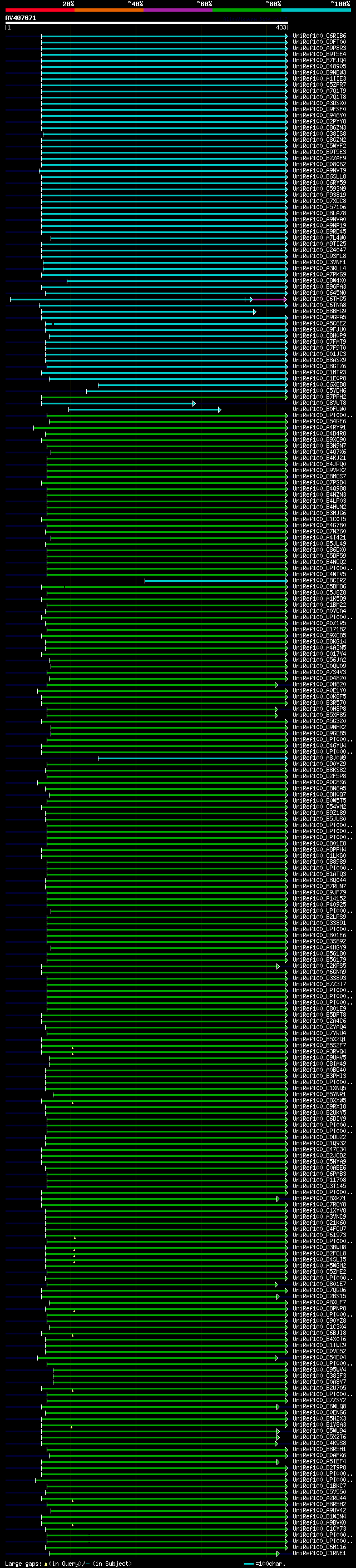Image resolution: width=356 pixels, height=1568 pixels.
Task: Select the UniRef100_P11708 label
Action: (x=319, y=1180)
